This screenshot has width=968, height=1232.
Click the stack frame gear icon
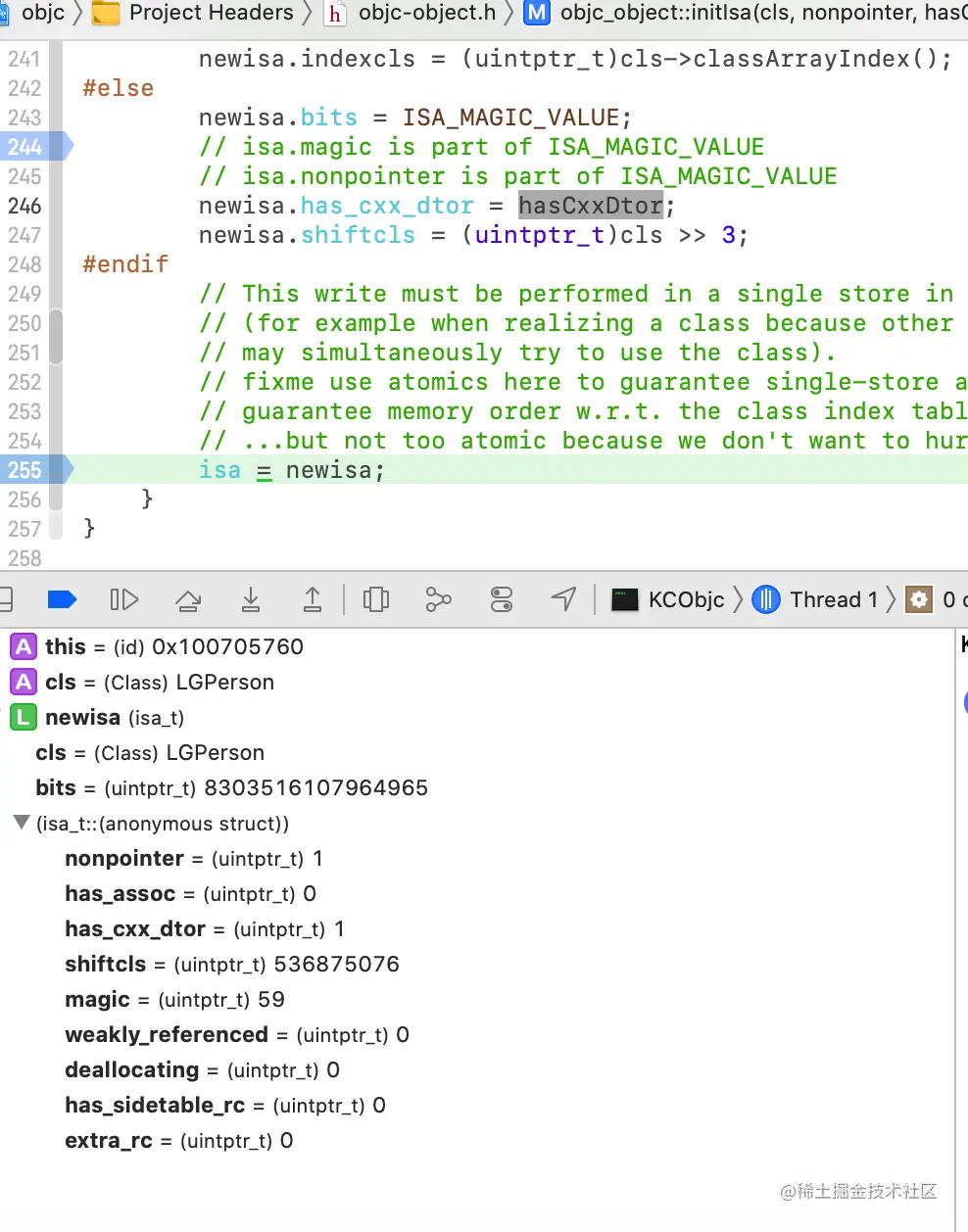pyautogui.click(x=919, y=599)
